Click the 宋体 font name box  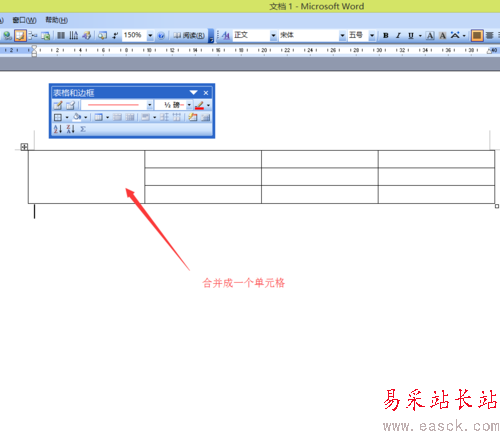tap(309, 35)
